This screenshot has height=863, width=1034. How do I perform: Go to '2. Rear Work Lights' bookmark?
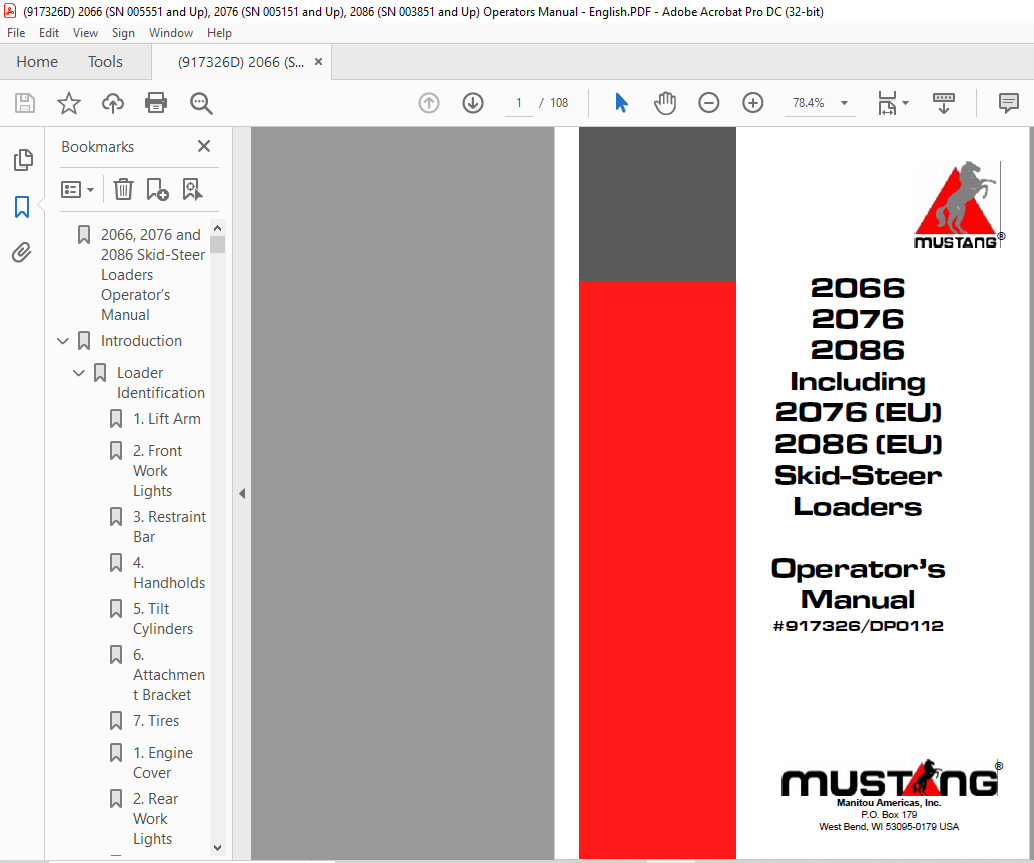pos(156,819)
